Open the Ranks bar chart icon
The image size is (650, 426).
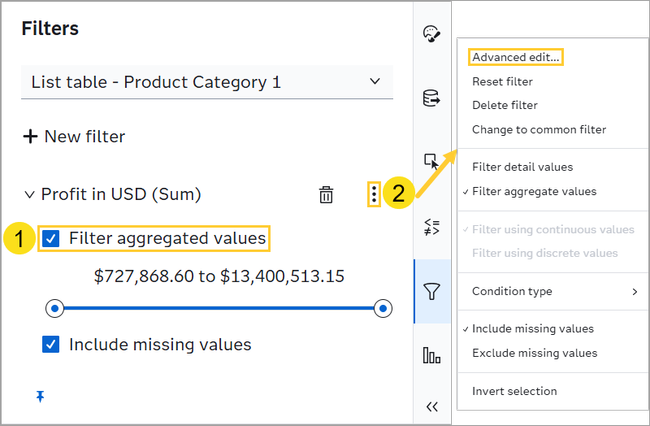coord(432,355)
